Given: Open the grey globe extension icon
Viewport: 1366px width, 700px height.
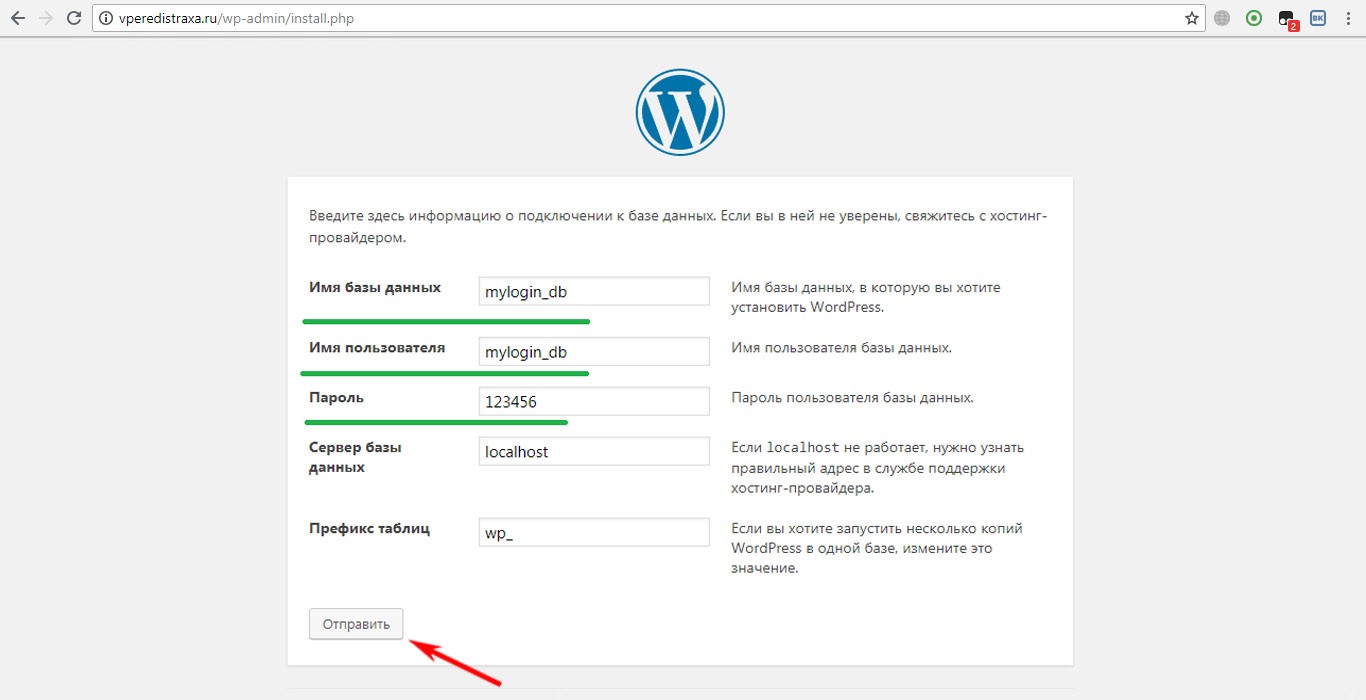Looking at the screenshot, I should pos(1222,18).
